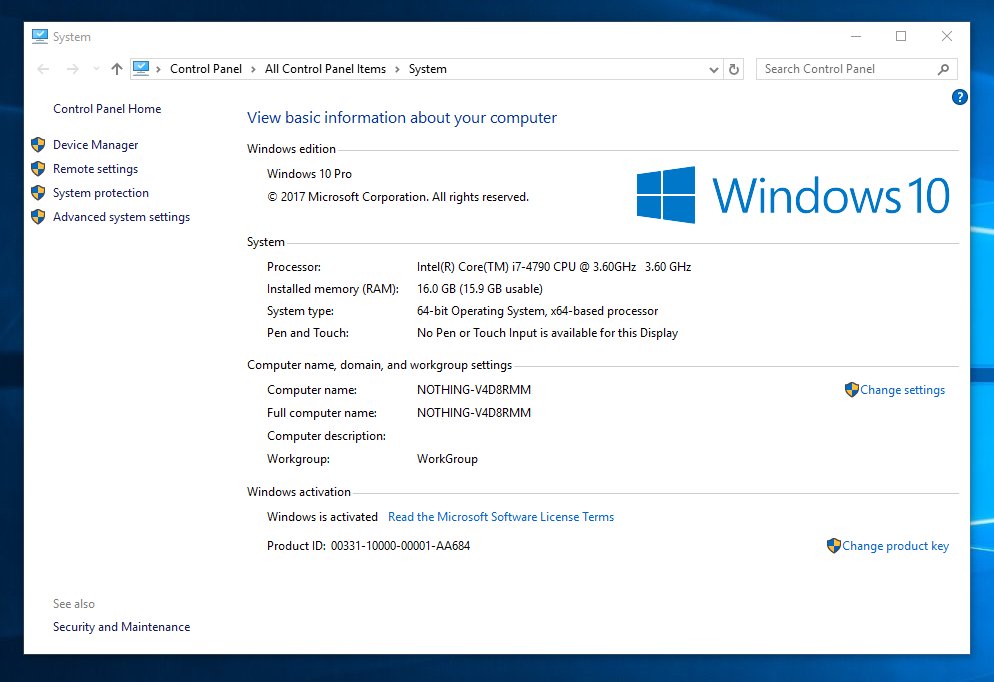994x682 pixels.
Task: Click the computer icon in address bar
Action: coord(141,69)
